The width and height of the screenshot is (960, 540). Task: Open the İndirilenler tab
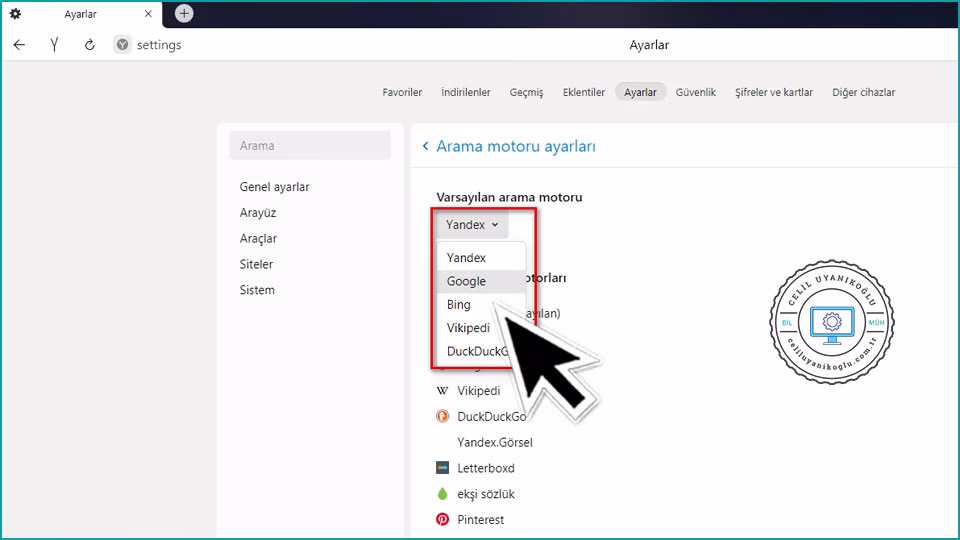[466, 92]
